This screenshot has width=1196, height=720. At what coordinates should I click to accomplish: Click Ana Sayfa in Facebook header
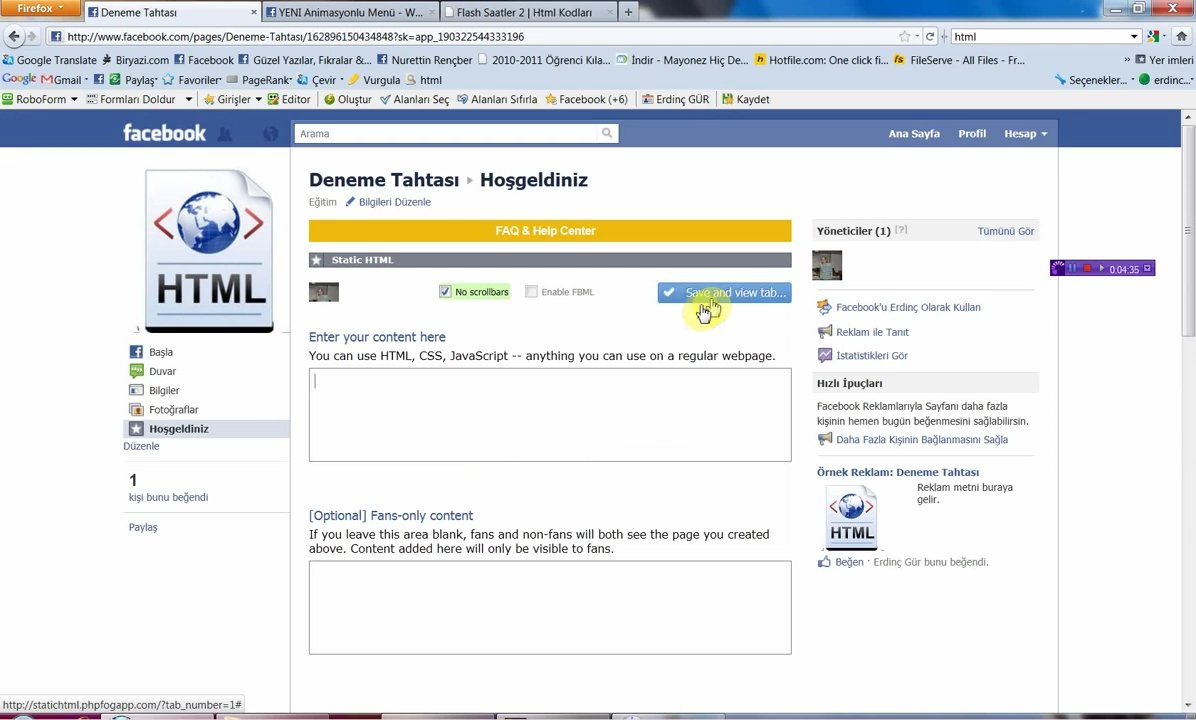click(914, 133)
